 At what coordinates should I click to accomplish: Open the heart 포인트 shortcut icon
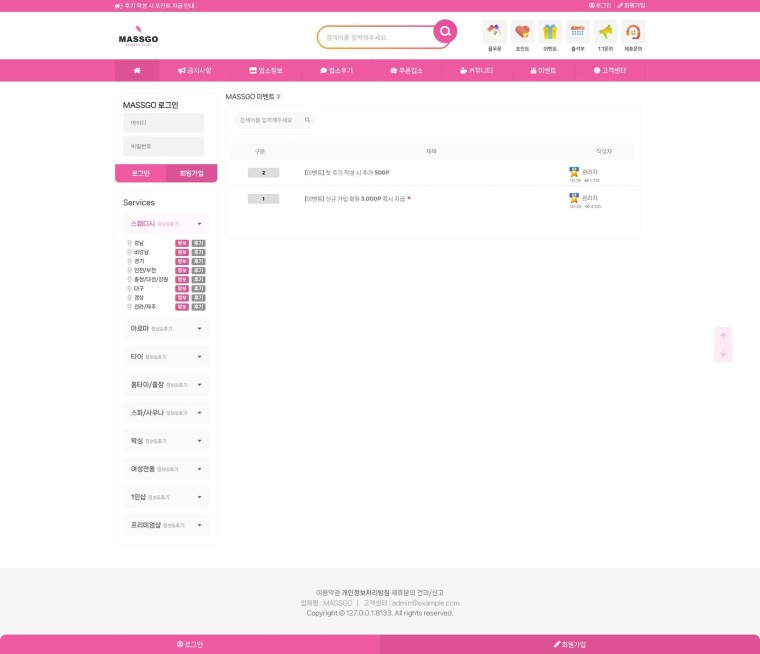tap(522, 32)
